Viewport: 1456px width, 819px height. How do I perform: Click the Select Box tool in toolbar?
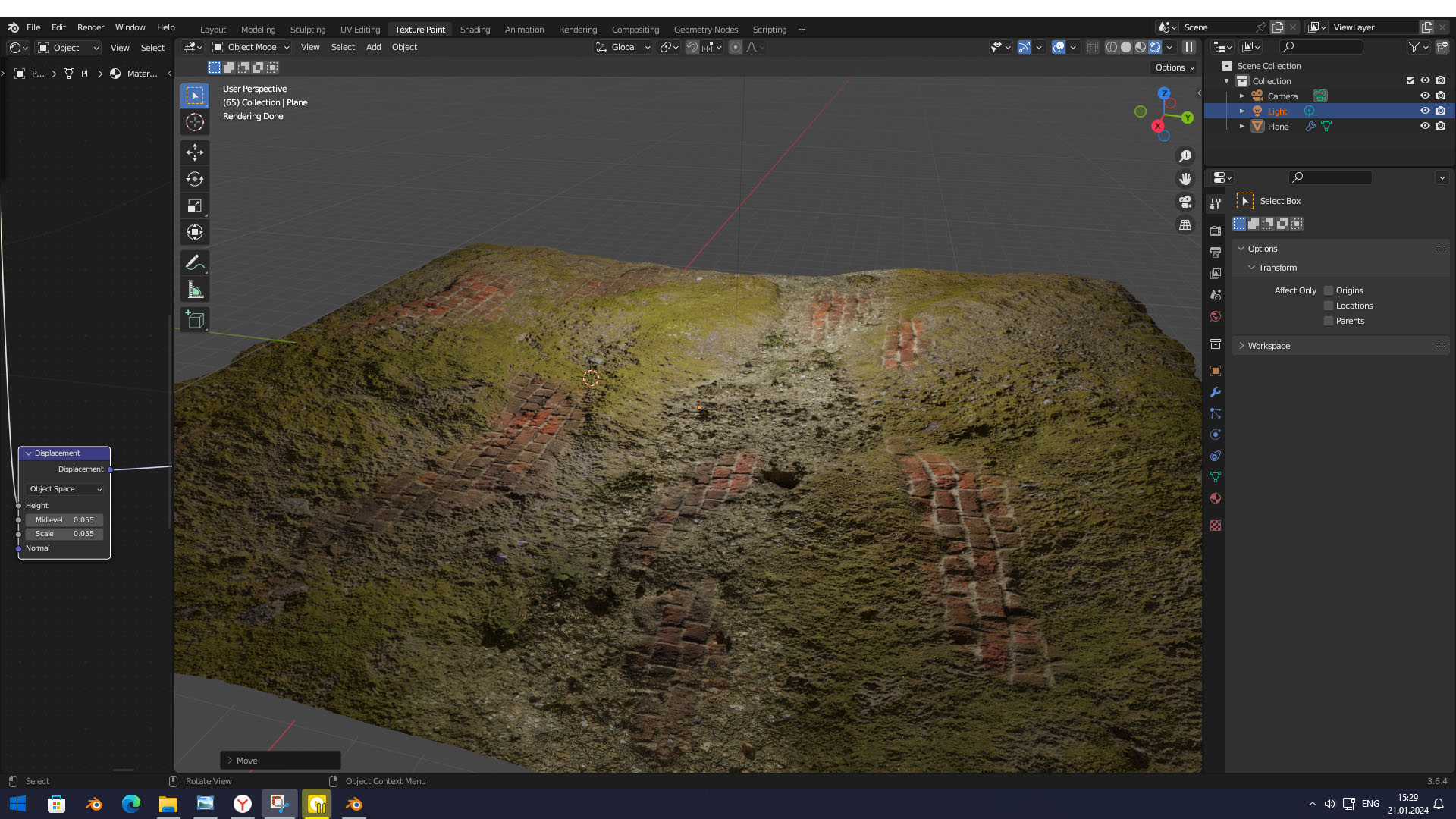click(x=195, y=96)
